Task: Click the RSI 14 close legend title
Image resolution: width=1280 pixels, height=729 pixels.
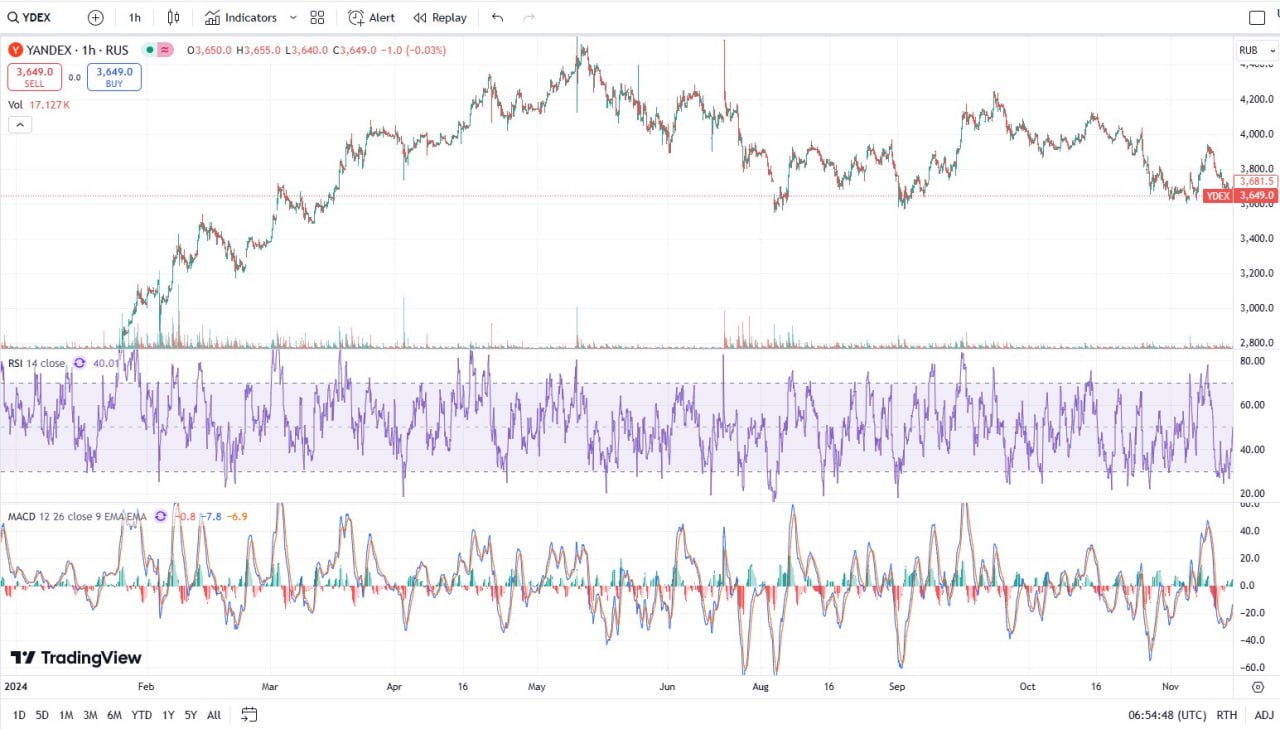Action: tap(36, 363)
